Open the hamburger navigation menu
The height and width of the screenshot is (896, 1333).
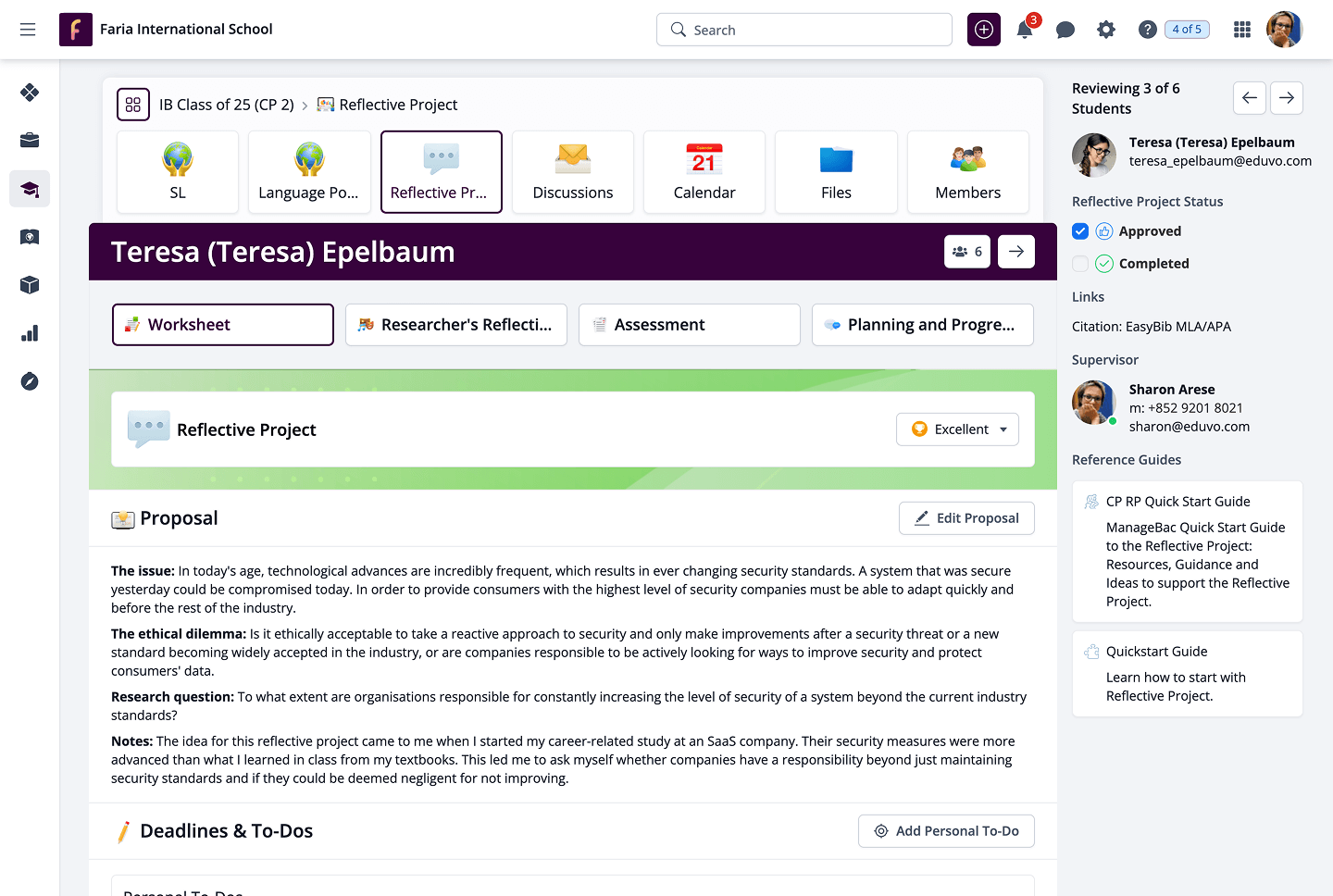(x=28, y=30)
